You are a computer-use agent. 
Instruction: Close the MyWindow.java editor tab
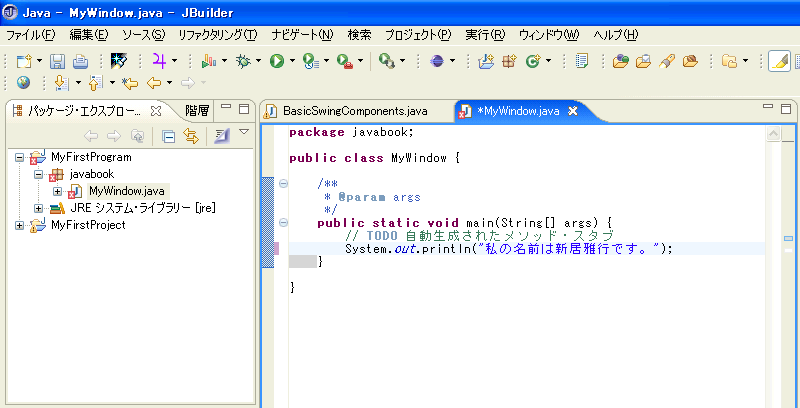tap(573, 110)
